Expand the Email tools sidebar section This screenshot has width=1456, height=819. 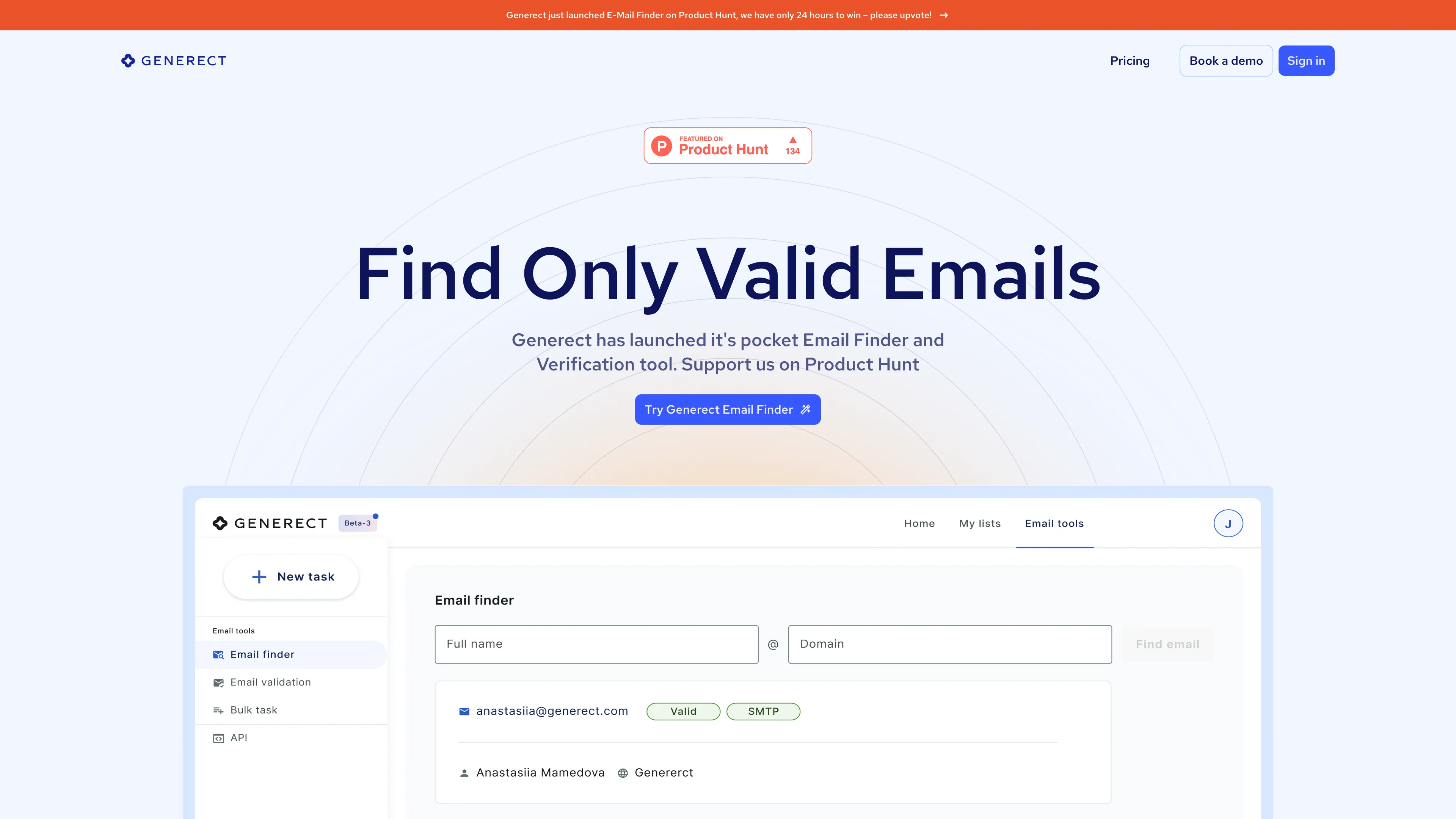point(233,630)
